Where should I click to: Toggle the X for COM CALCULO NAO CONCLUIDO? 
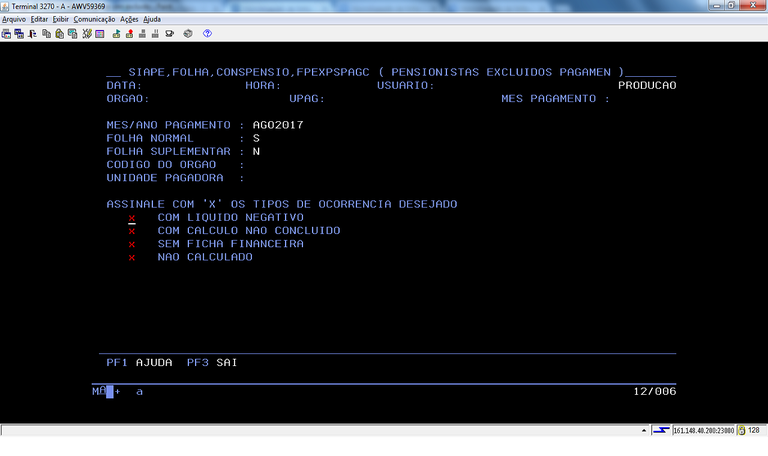(132, 231)
